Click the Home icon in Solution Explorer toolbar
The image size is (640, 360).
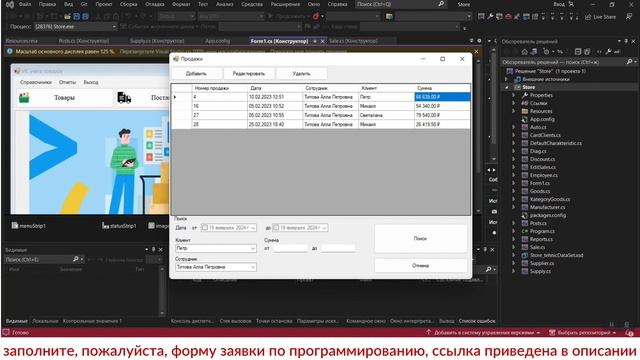[x=524, y=52]
